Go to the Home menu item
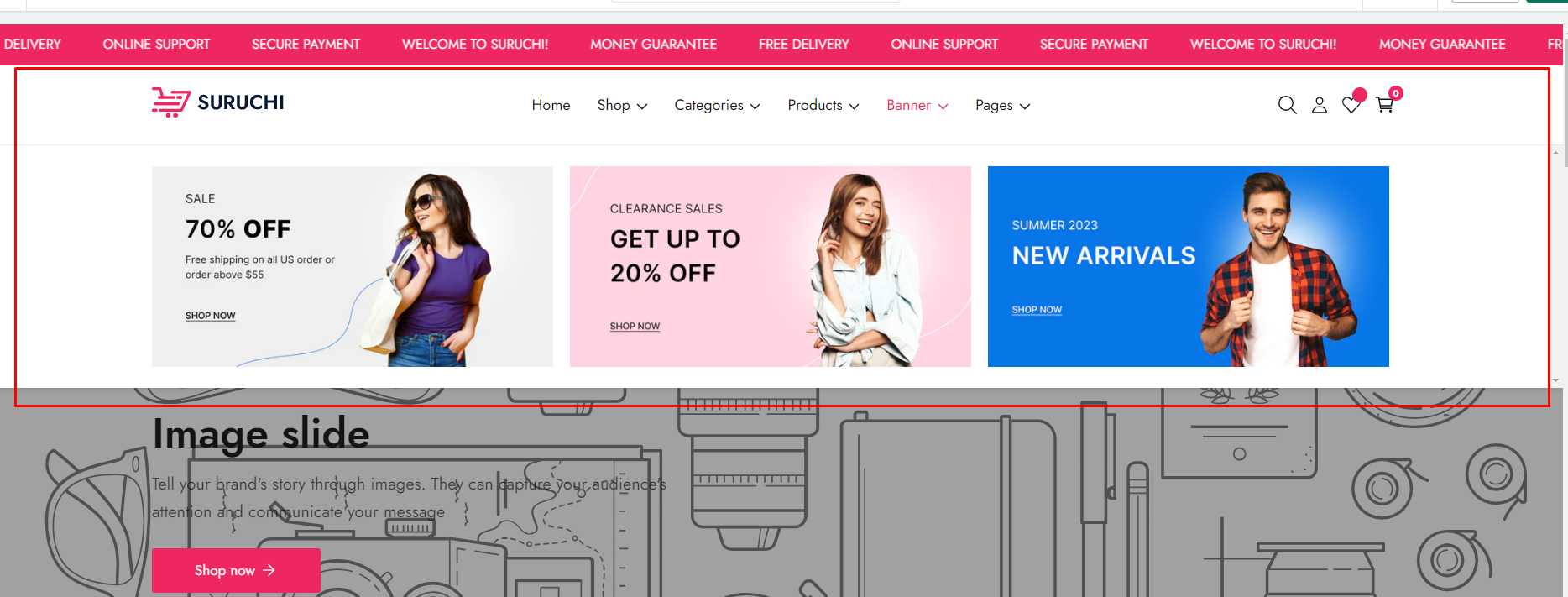This screenshot has height=597, width=1568. (551, 105)
